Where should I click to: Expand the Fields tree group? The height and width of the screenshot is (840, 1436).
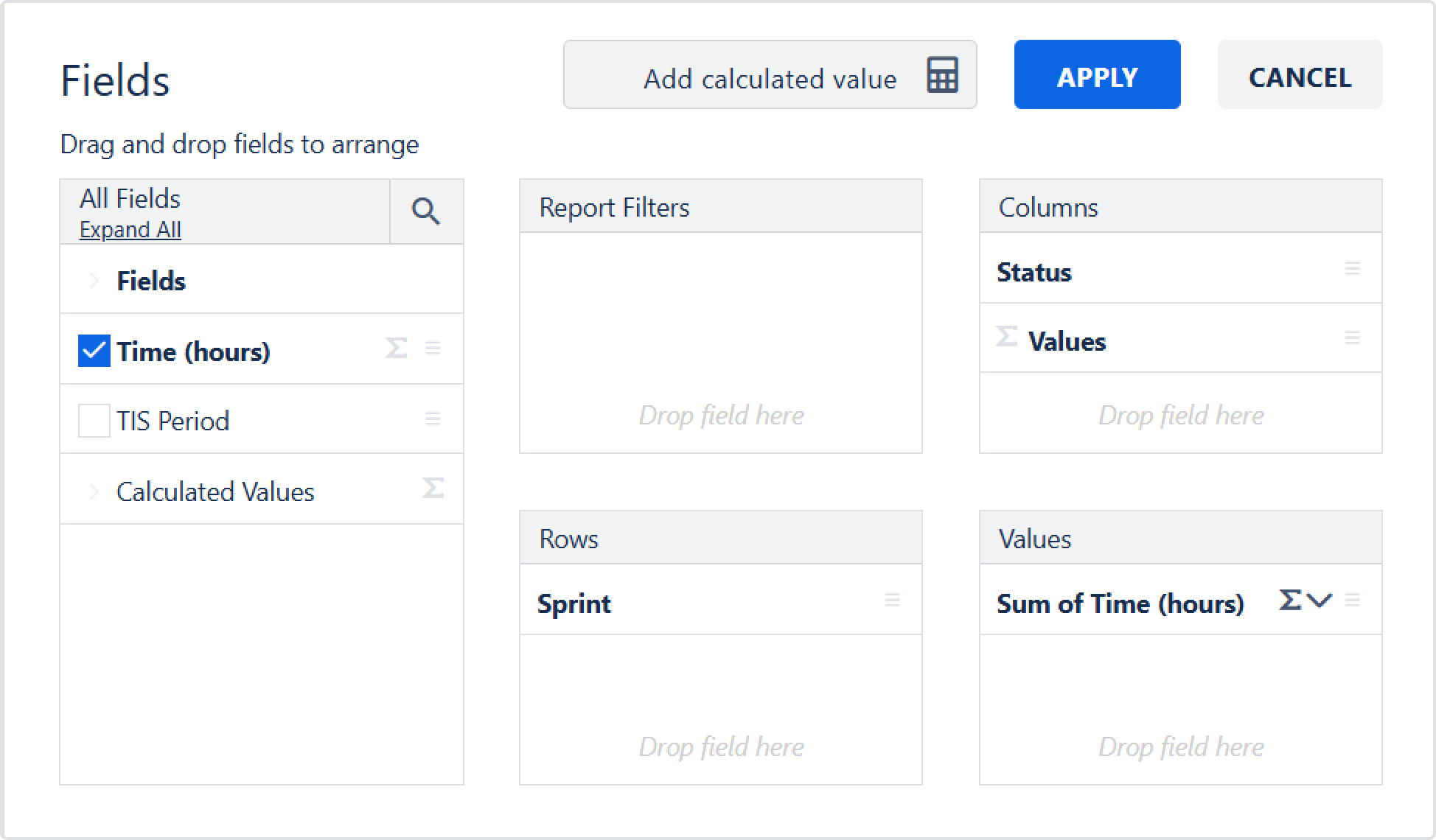[x=94, y=281]
